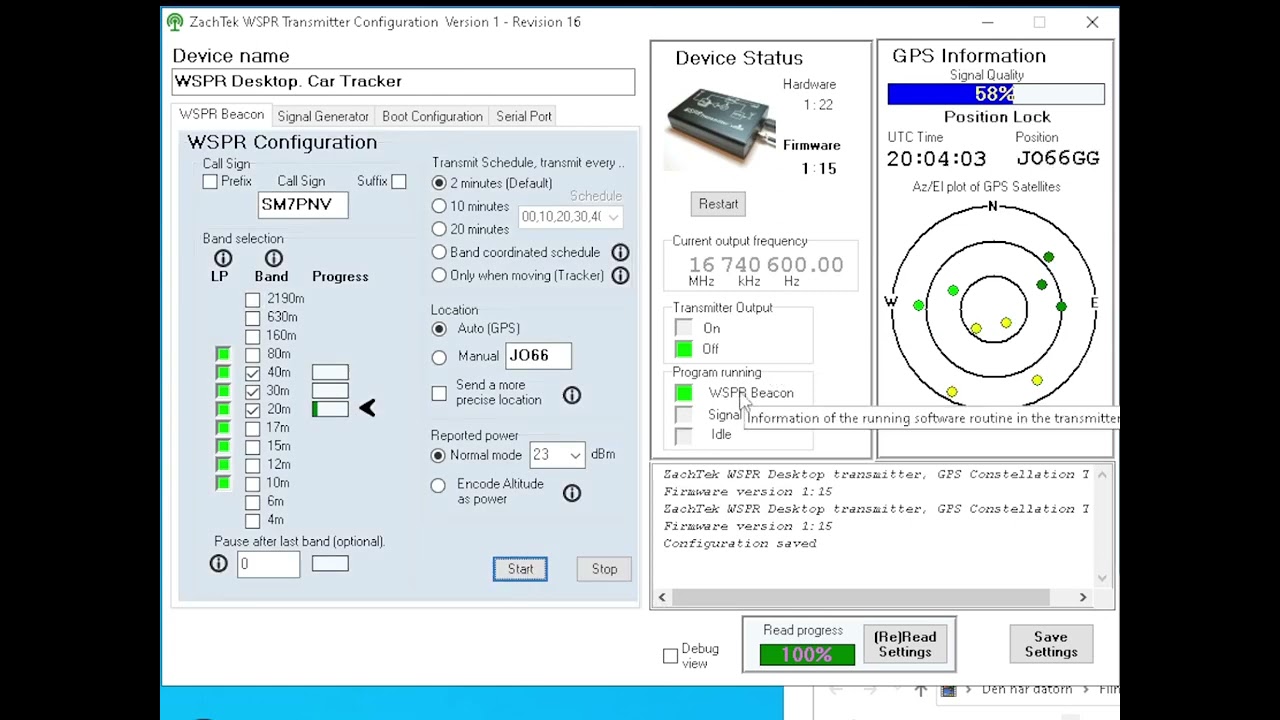Click the Call Sign field SM7PNV

[303, 205]
